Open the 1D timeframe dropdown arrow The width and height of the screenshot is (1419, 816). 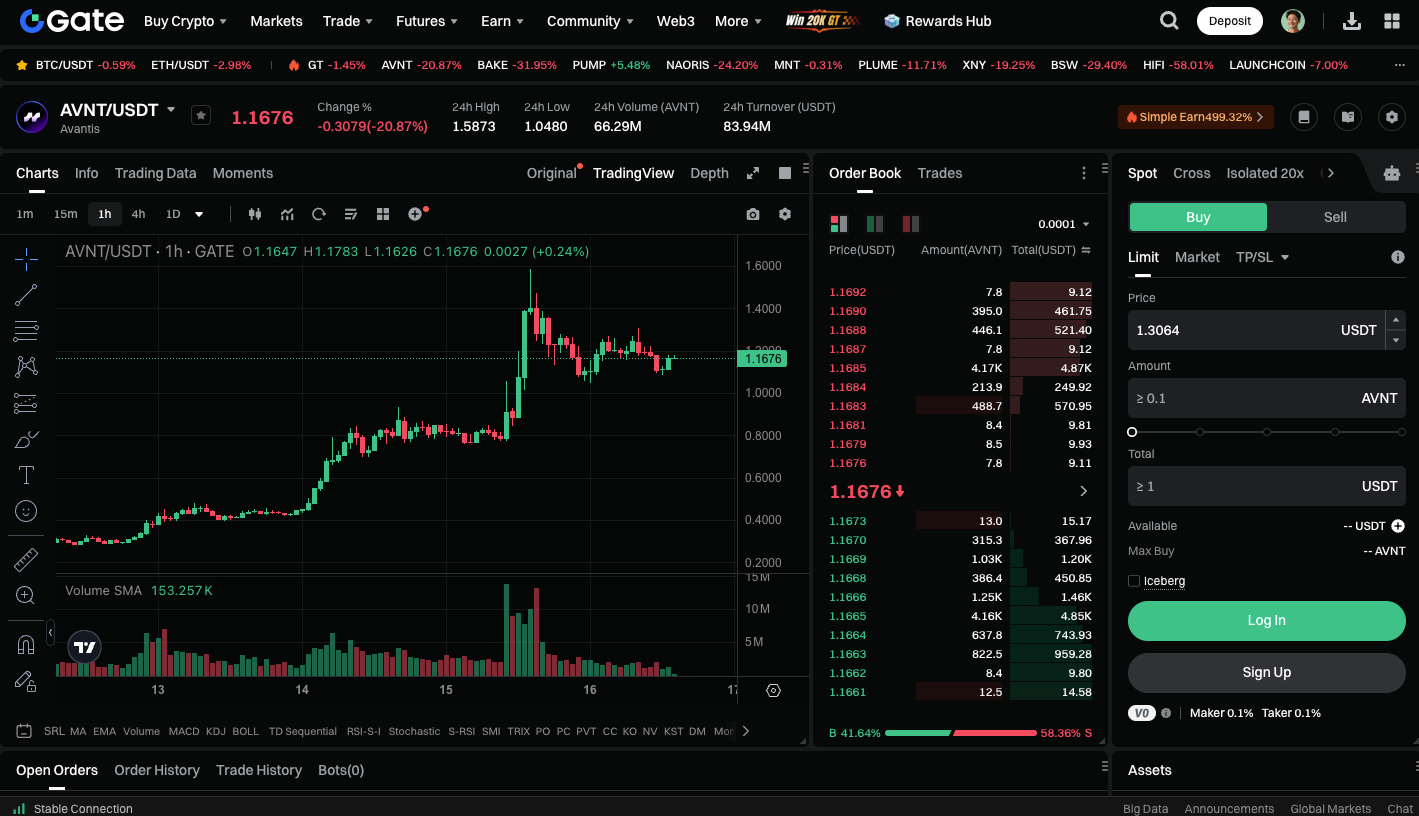point(196,214)
